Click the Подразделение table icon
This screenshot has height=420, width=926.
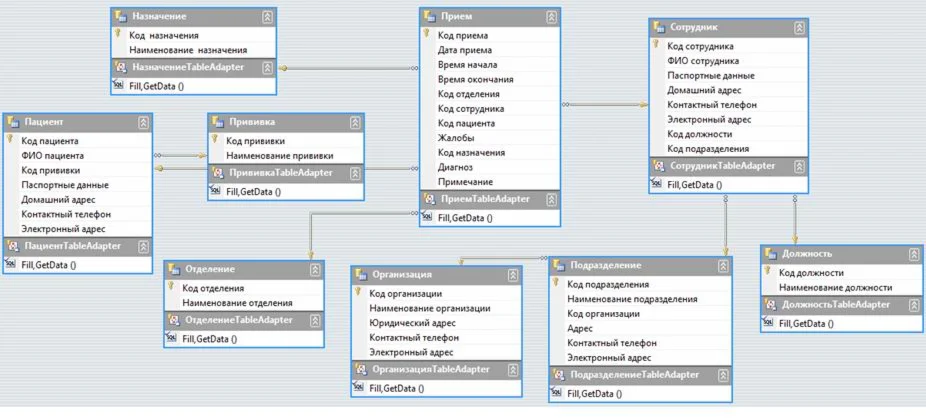tap(559, 265)
